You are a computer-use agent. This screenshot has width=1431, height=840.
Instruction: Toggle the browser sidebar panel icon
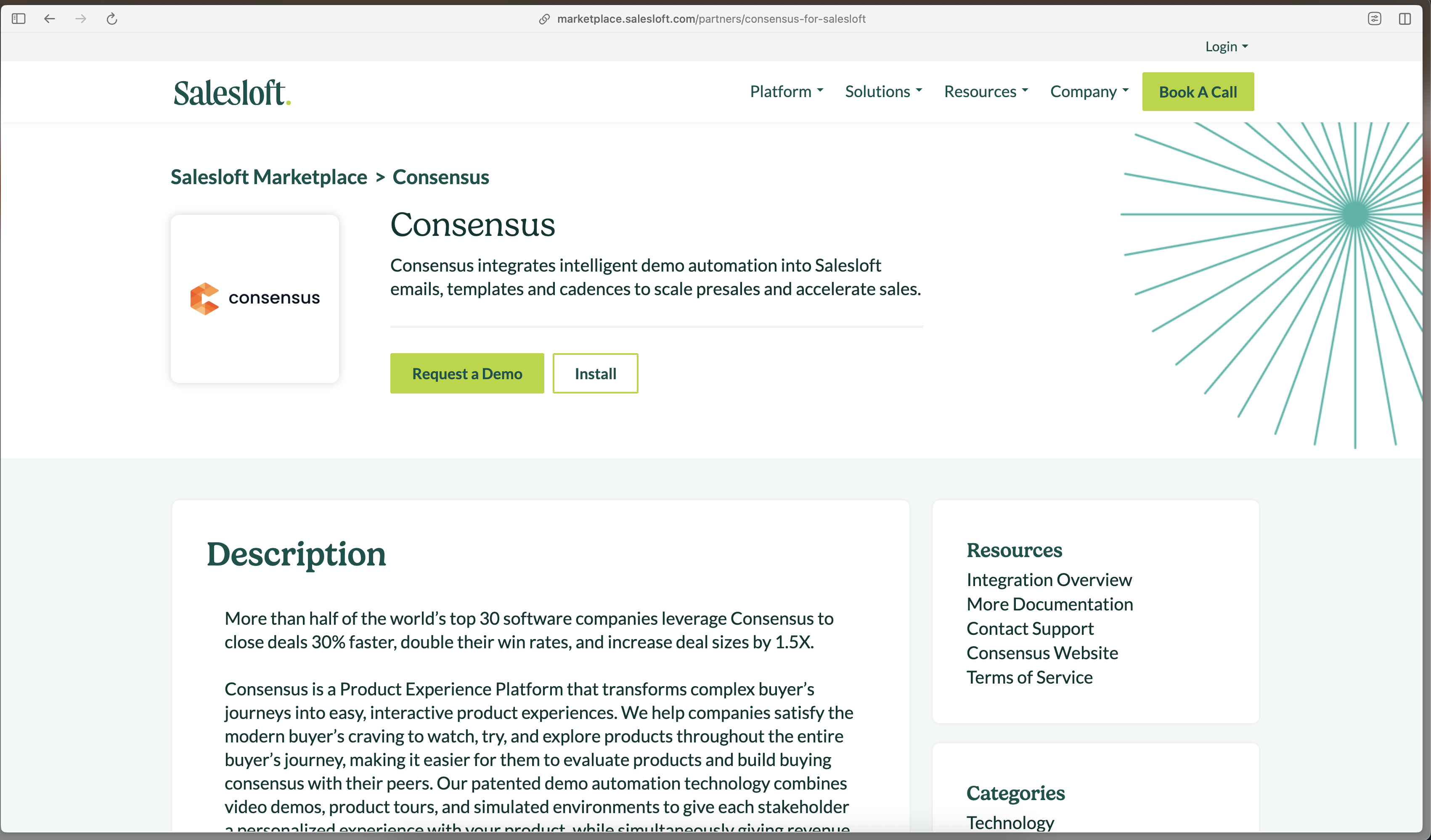pos(19,19)
